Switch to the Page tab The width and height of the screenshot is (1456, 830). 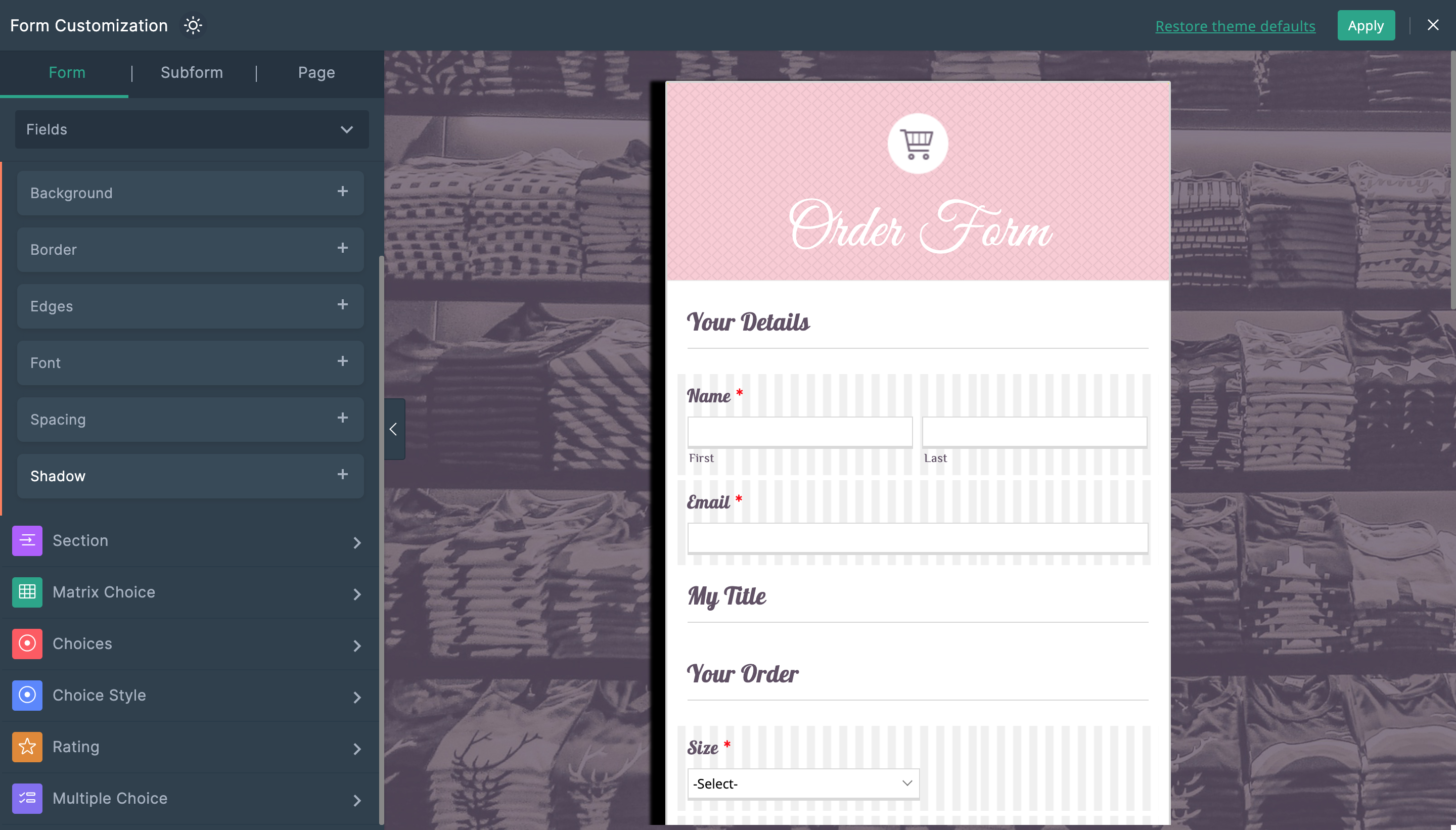pyautogui.click(x=316, y=72)
